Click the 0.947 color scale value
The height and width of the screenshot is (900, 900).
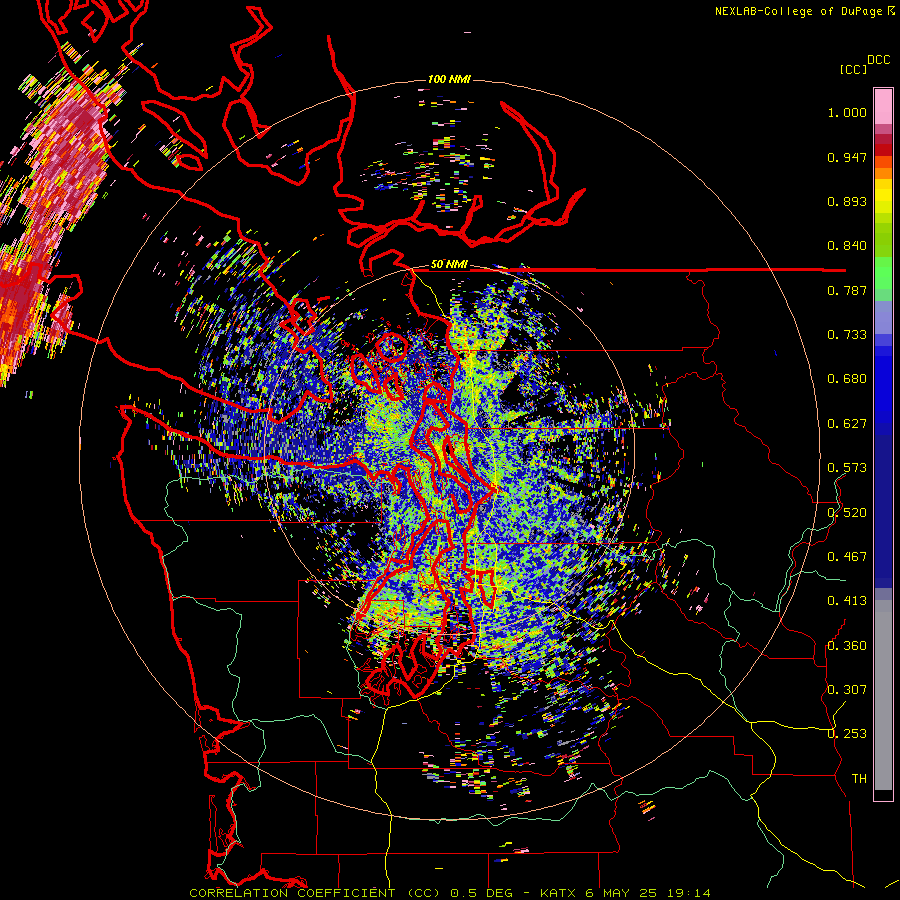pyautogui.click(x=847, y=157)
